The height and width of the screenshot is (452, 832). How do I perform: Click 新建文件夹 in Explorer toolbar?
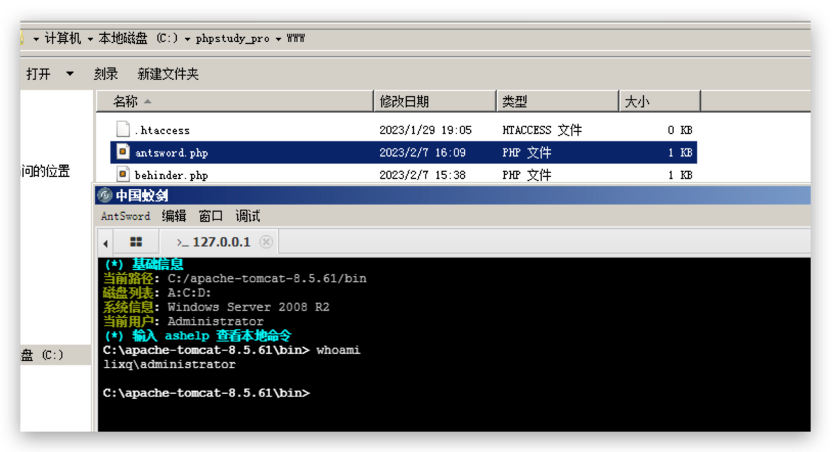tap(168, 74)
